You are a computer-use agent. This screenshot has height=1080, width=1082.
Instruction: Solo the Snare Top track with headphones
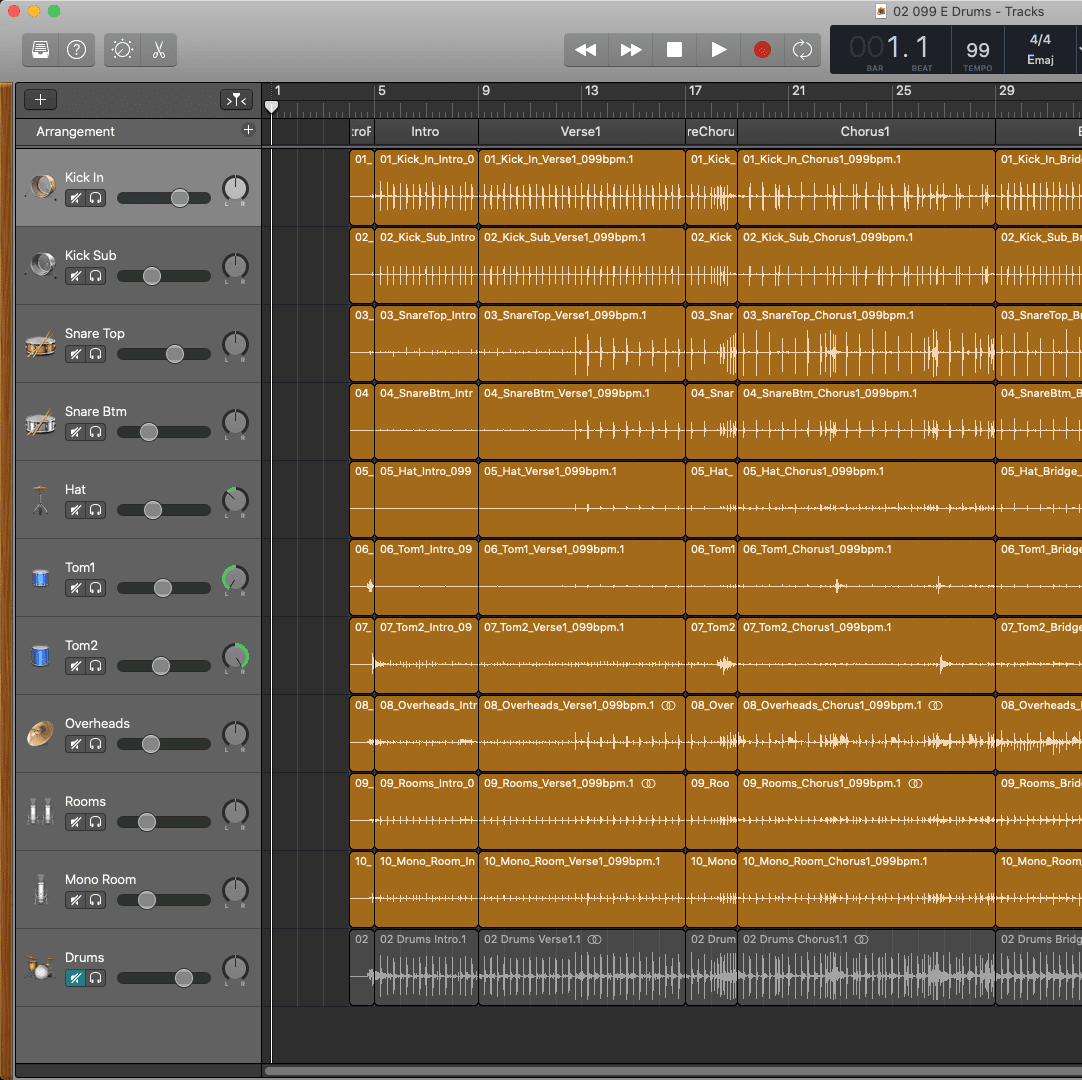click(96, 354)
